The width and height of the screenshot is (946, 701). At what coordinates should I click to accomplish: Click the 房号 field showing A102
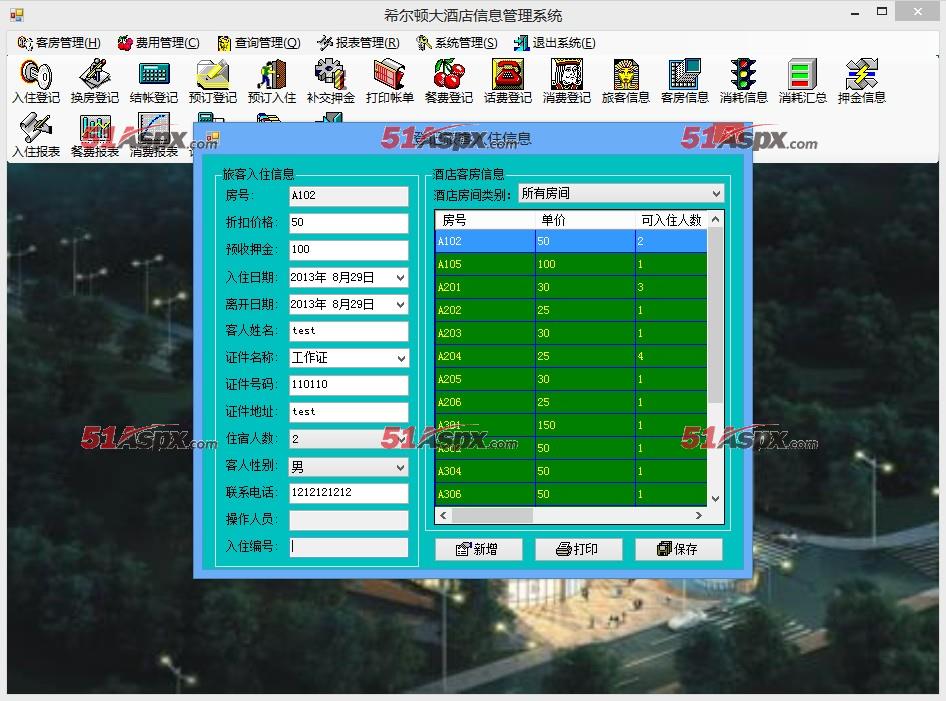point(349,195)
